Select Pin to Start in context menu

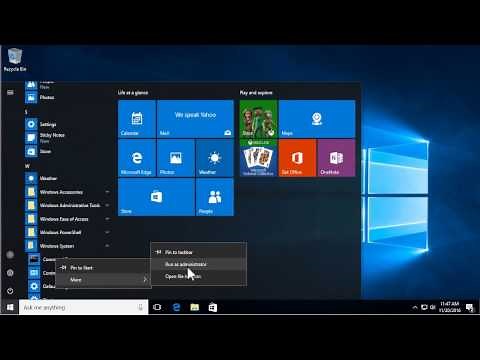pyautogui.click(x=103, y=268)
